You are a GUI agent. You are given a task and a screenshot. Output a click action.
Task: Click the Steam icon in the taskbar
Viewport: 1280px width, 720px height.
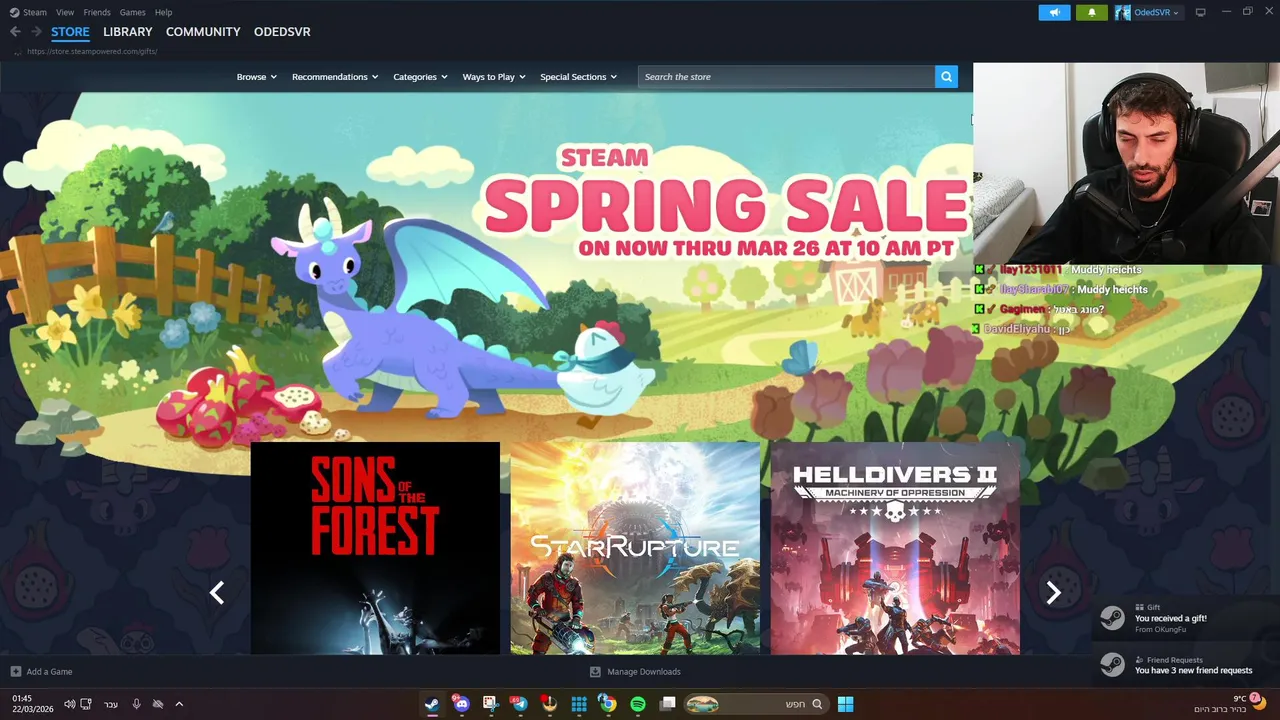tap(431, 704)
